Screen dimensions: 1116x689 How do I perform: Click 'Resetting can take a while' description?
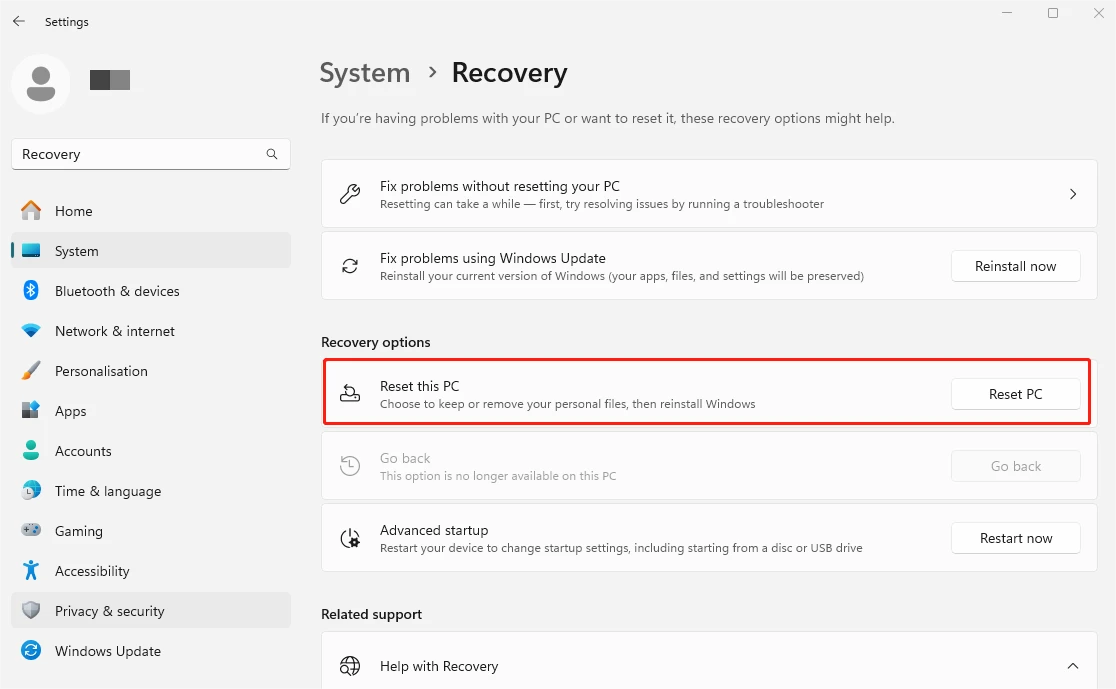pos(602,204)
